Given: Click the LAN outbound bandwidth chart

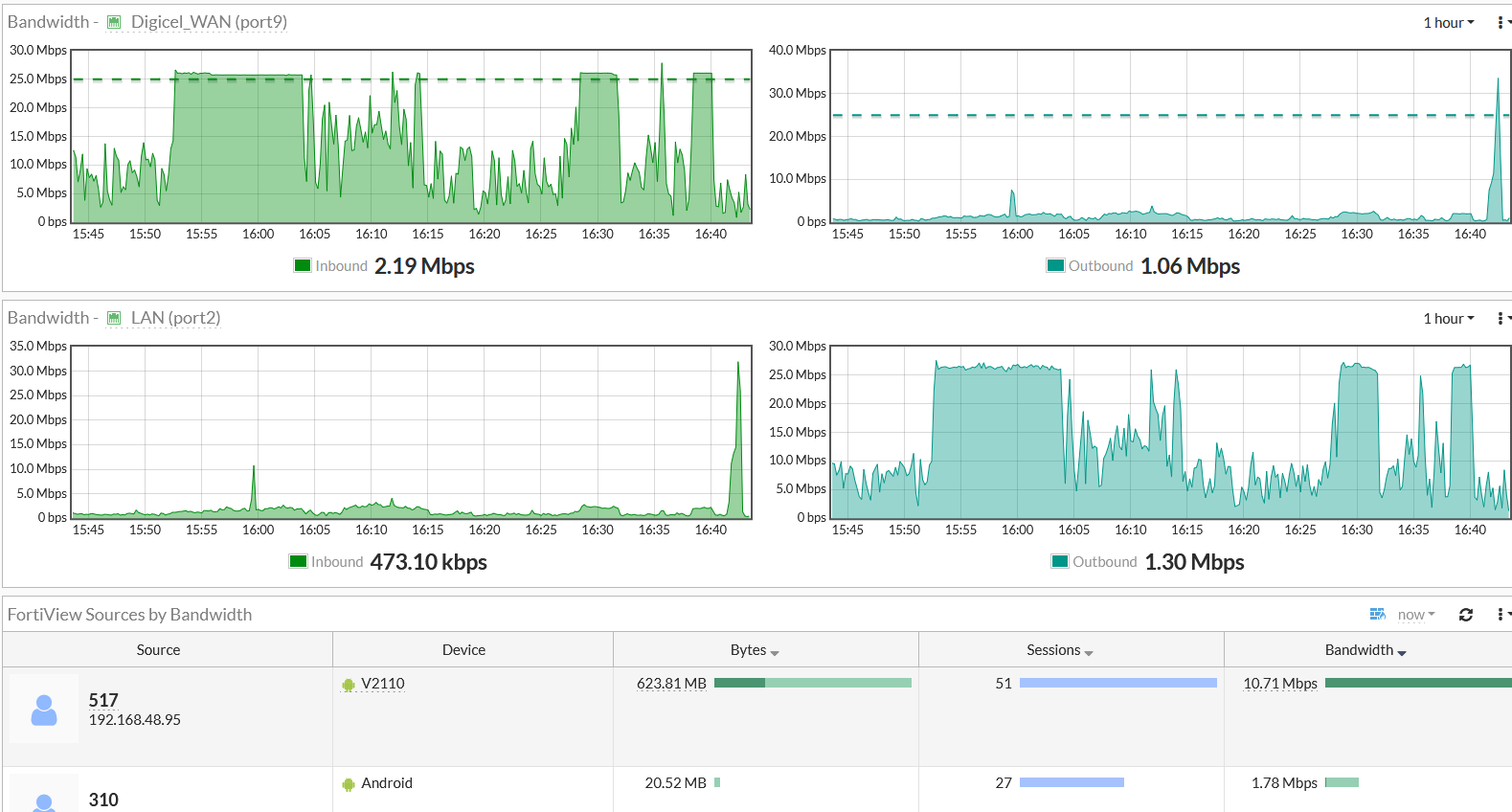Looking at the screenshot, I should click(x=1170, y=432).
